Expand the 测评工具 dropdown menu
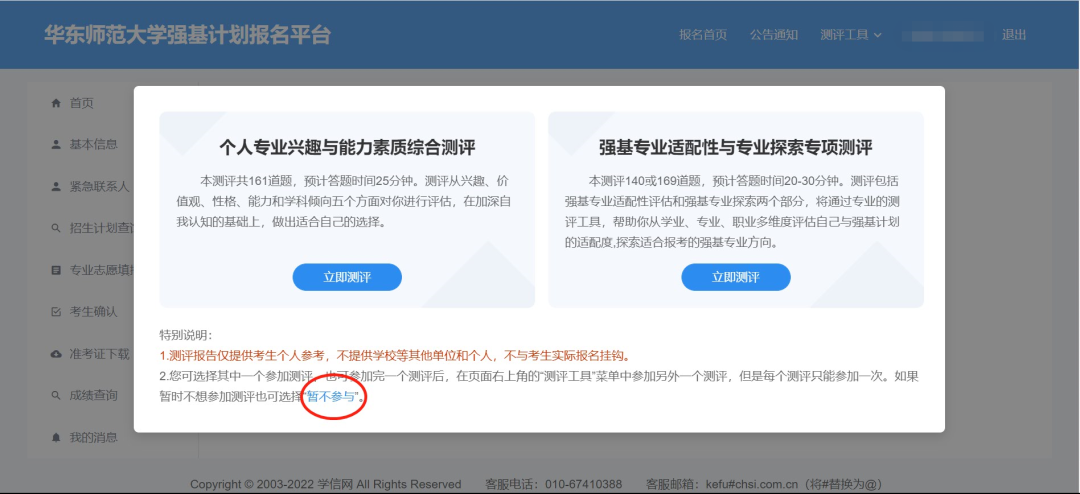Screen dimensions: 1080x494 coord(850,35)
